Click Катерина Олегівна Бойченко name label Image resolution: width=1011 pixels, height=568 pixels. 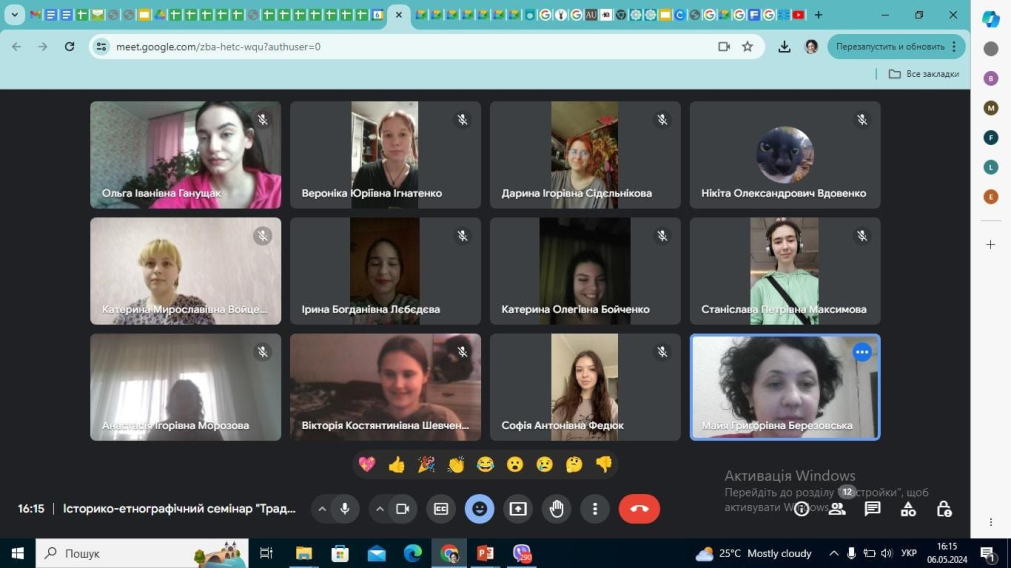pyautogui.click(x=576, y=309)
